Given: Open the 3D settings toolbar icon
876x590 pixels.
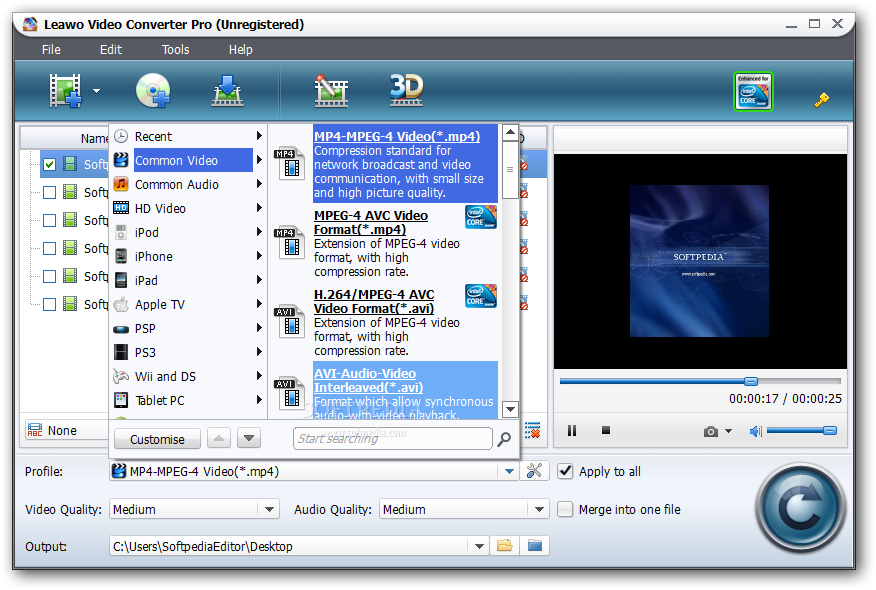Looking at the screenshot, I should pyautogui.click(x=406, y=89).
